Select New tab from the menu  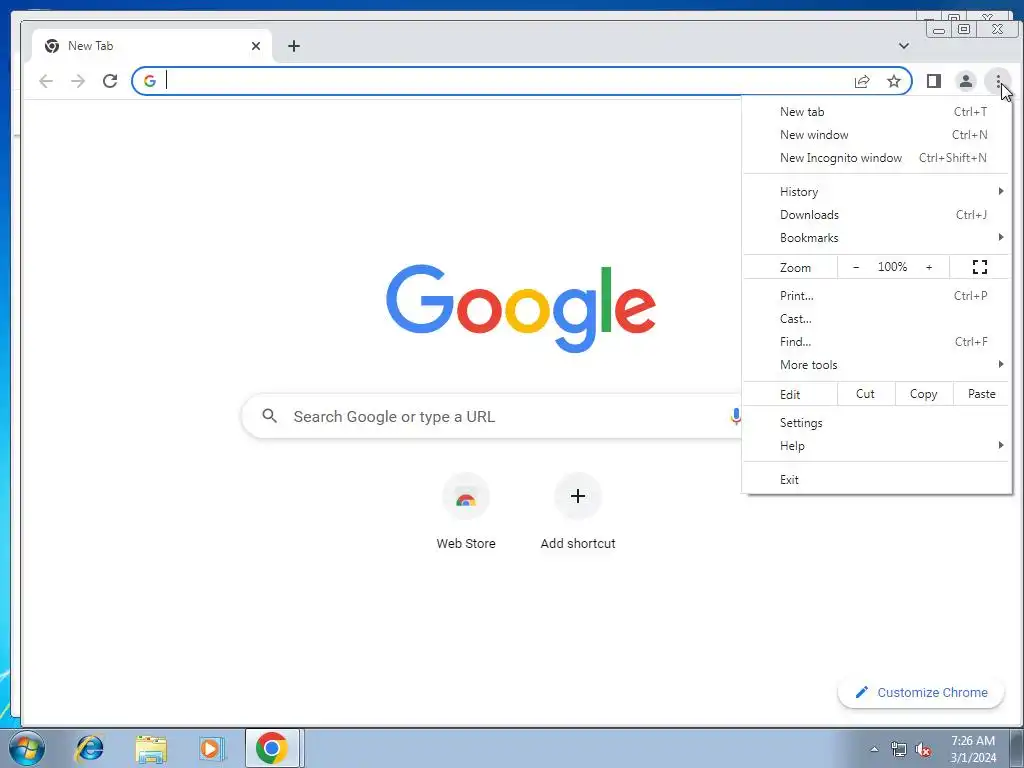pyautogui.click(x=877, y=112)
